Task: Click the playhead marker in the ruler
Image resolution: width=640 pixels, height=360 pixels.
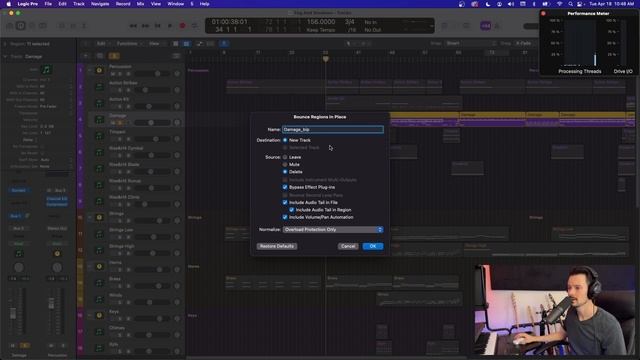Action: pos(325,59)
